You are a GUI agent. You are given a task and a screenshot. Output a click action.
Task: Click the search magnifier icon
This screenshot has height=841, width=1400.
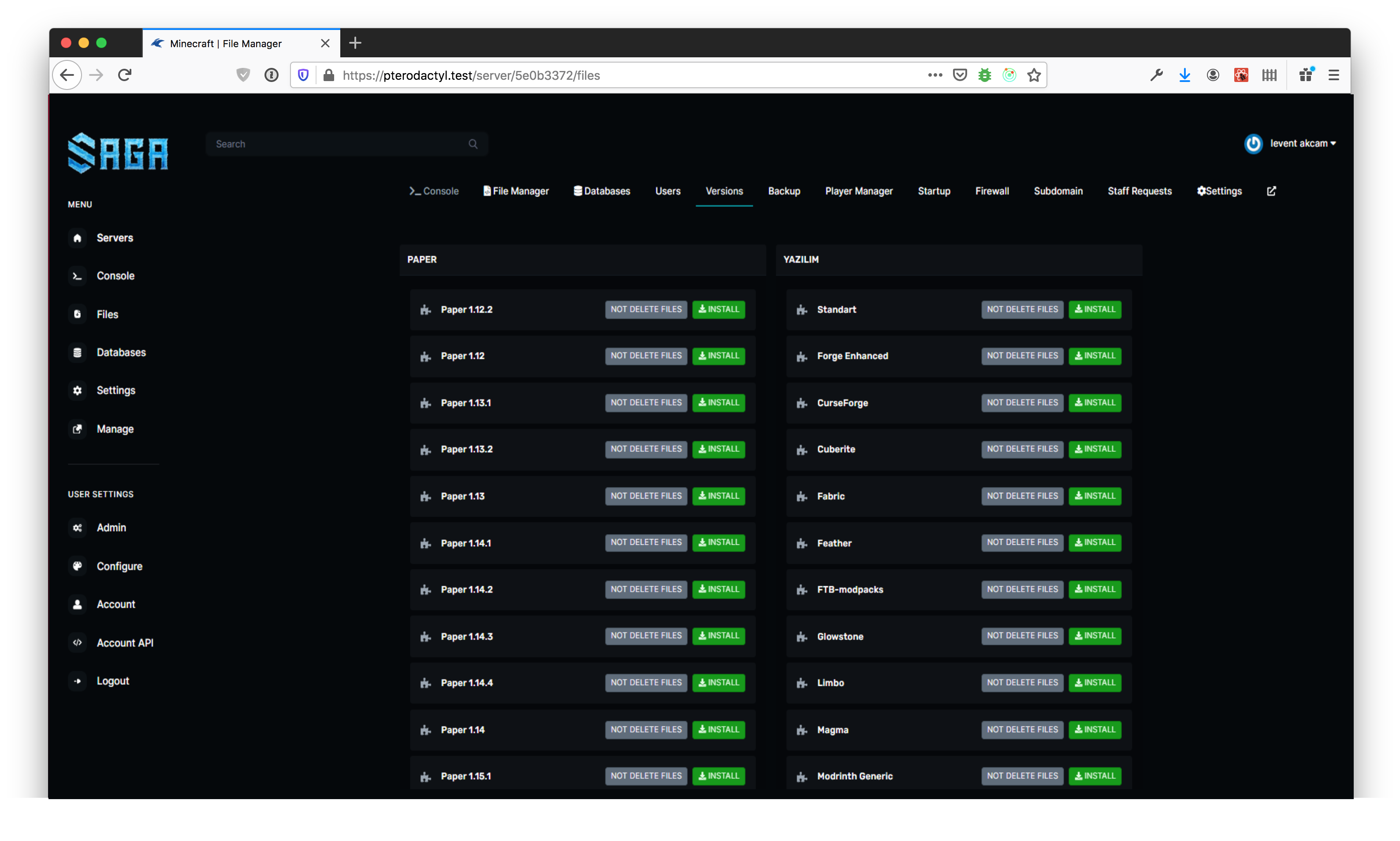click(473, 144)
